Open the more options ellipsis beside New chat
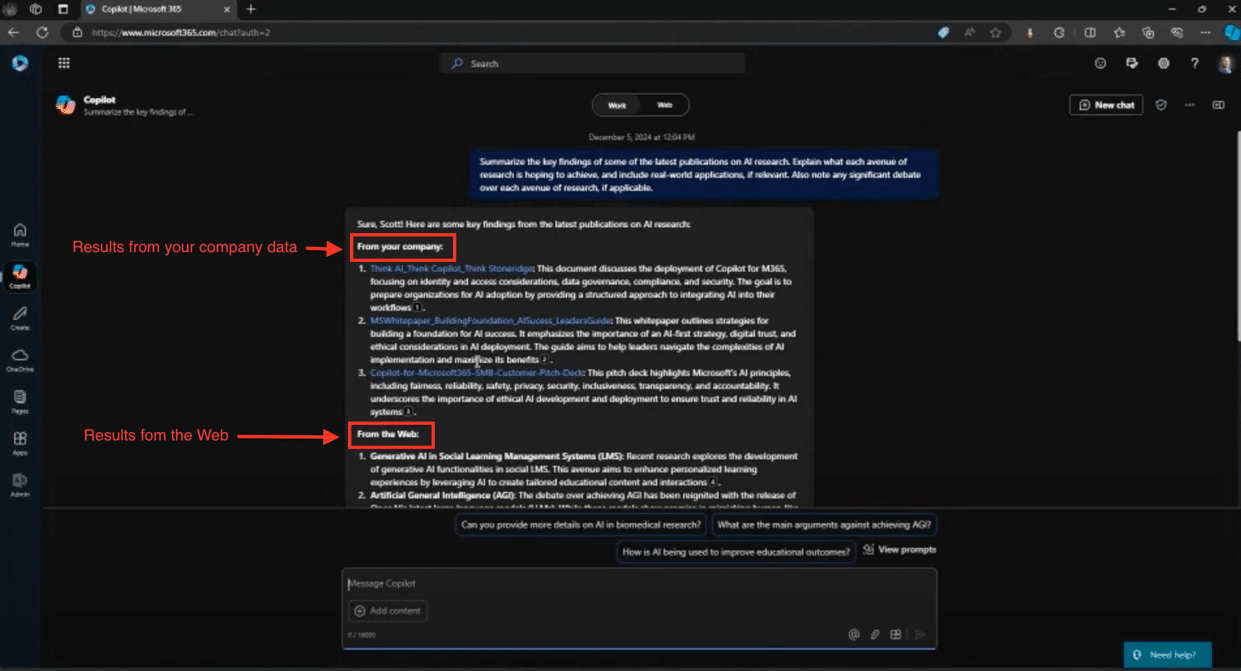This screenshot has width=1241, height=671. [1189, 105]
